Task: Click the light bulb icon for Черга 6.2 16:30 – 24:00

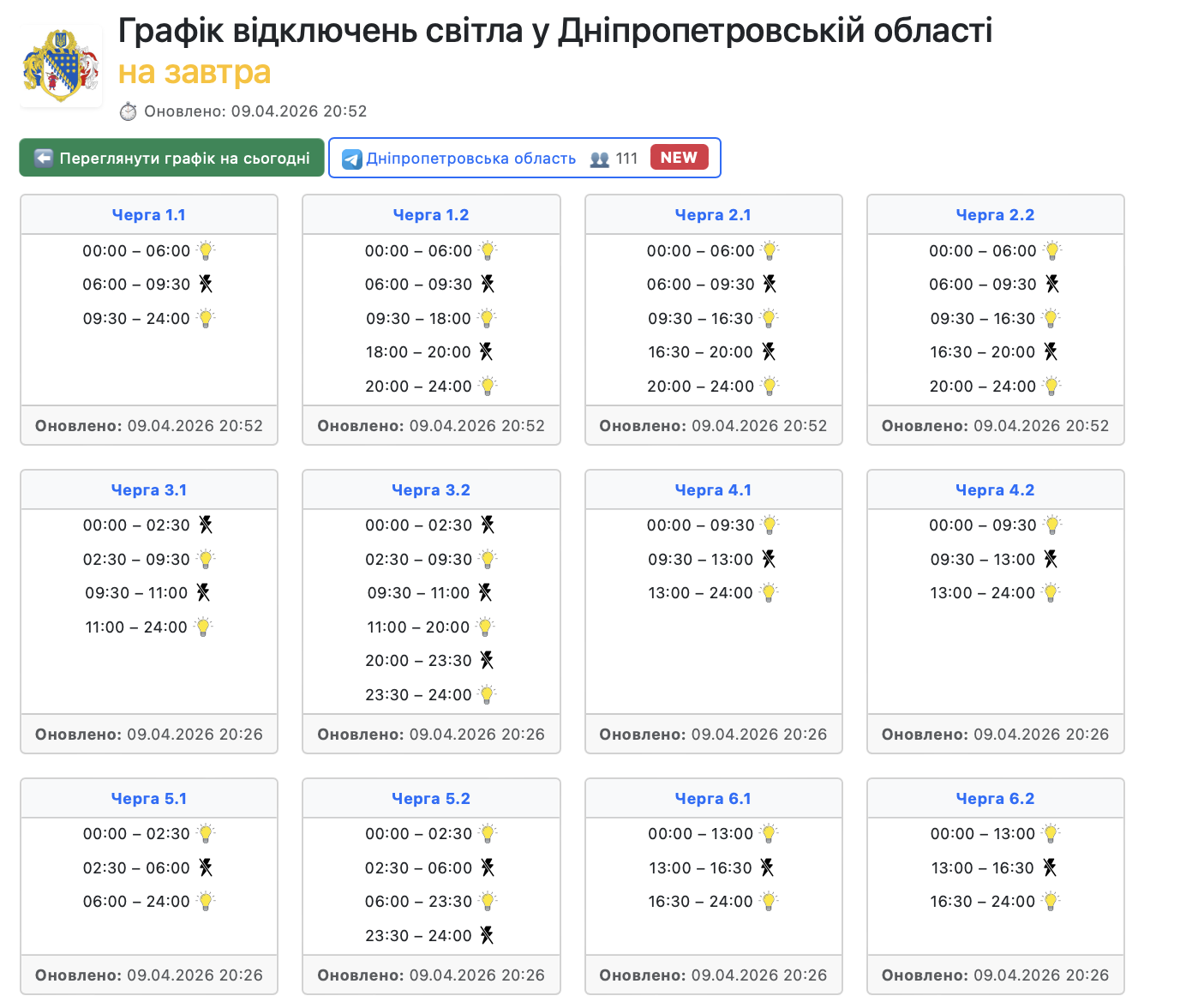Action: [1051, 901]
